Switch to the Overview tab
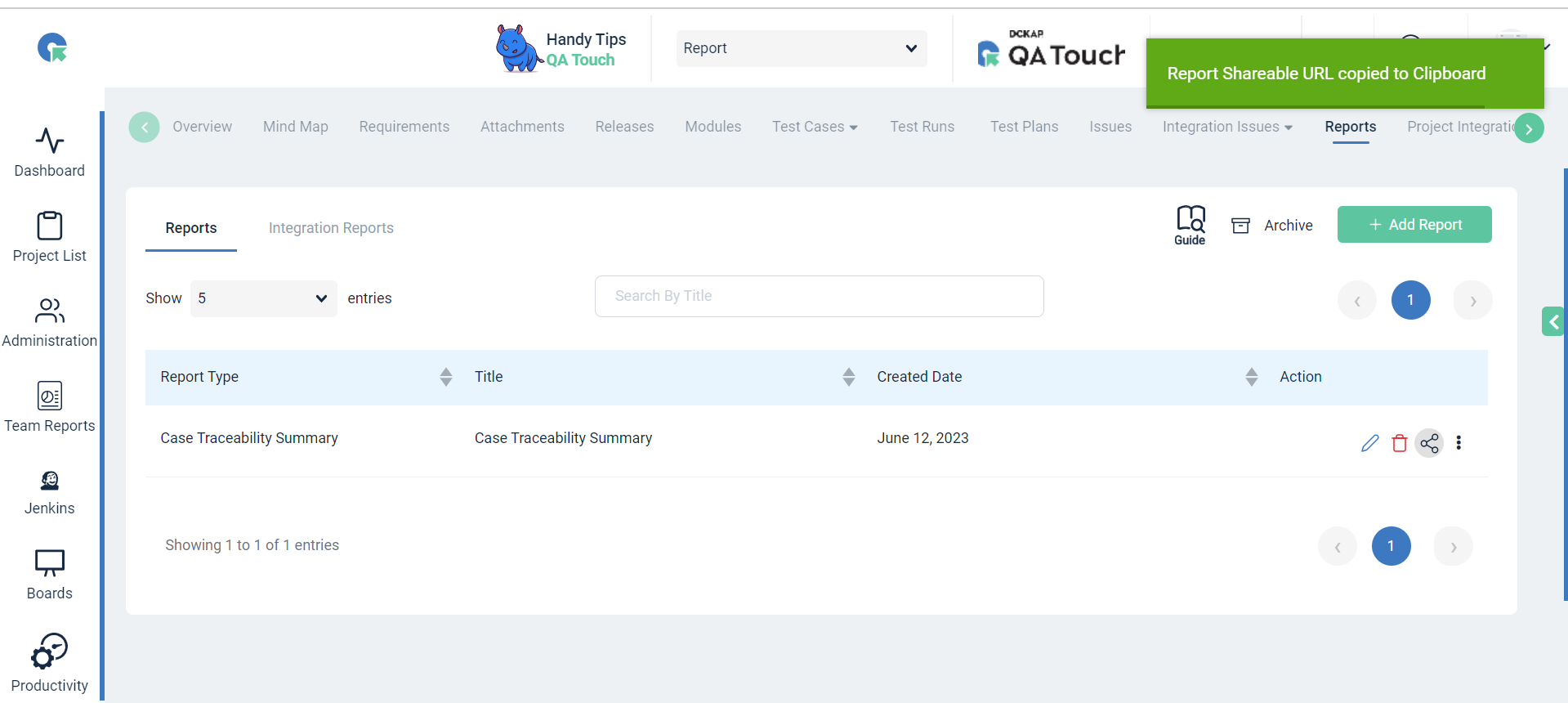Viewport: 1568px width, 703px height. point(203,127)
